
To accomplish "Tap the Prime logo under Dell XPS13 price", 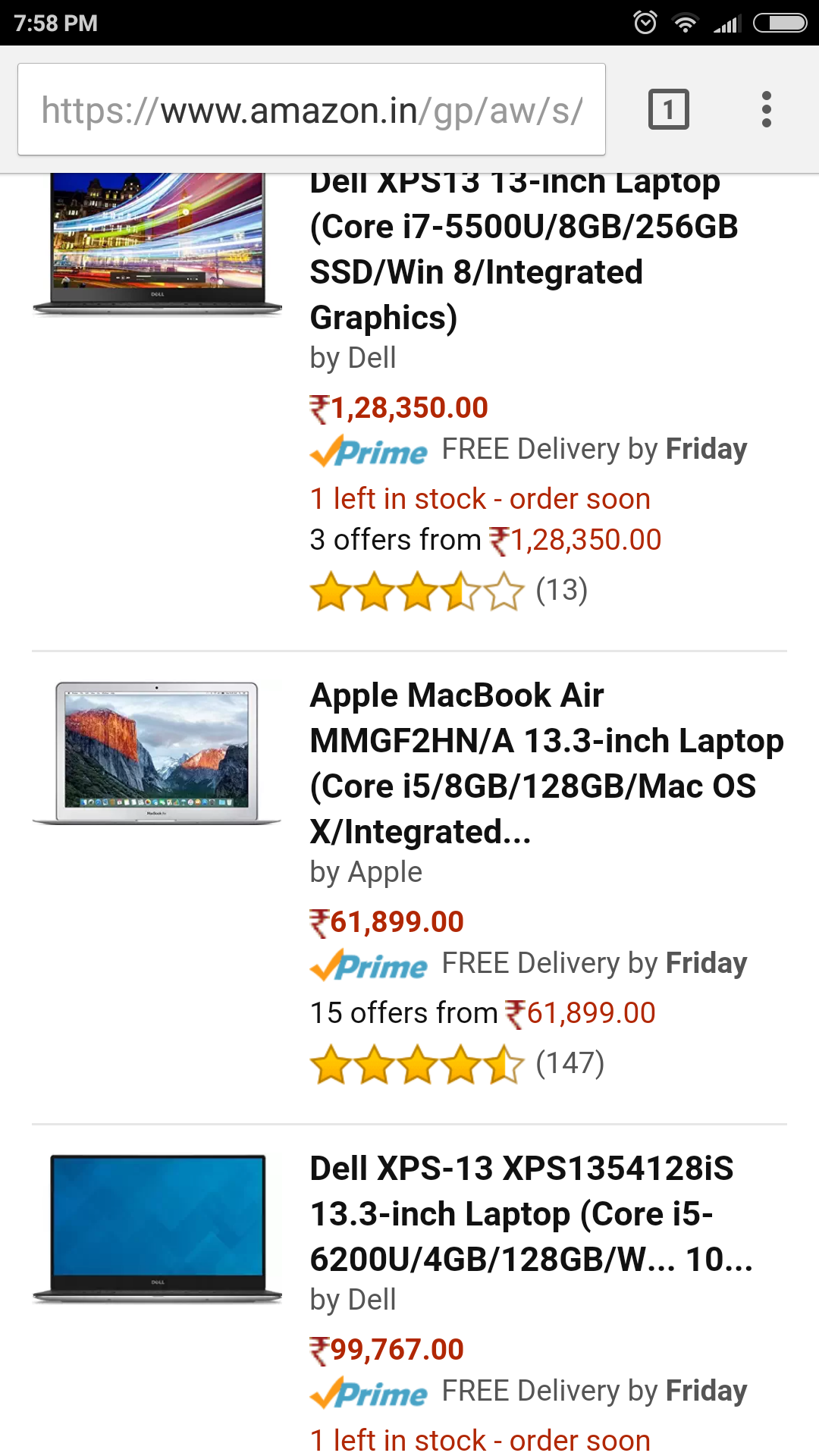I will (x=369, y=450).
